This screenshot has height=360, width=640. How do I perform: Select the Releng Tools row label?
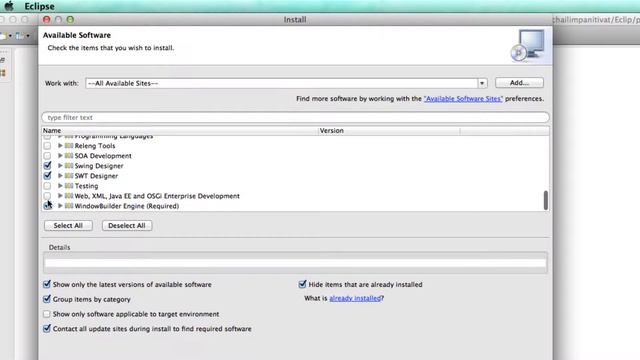(95, 146)
